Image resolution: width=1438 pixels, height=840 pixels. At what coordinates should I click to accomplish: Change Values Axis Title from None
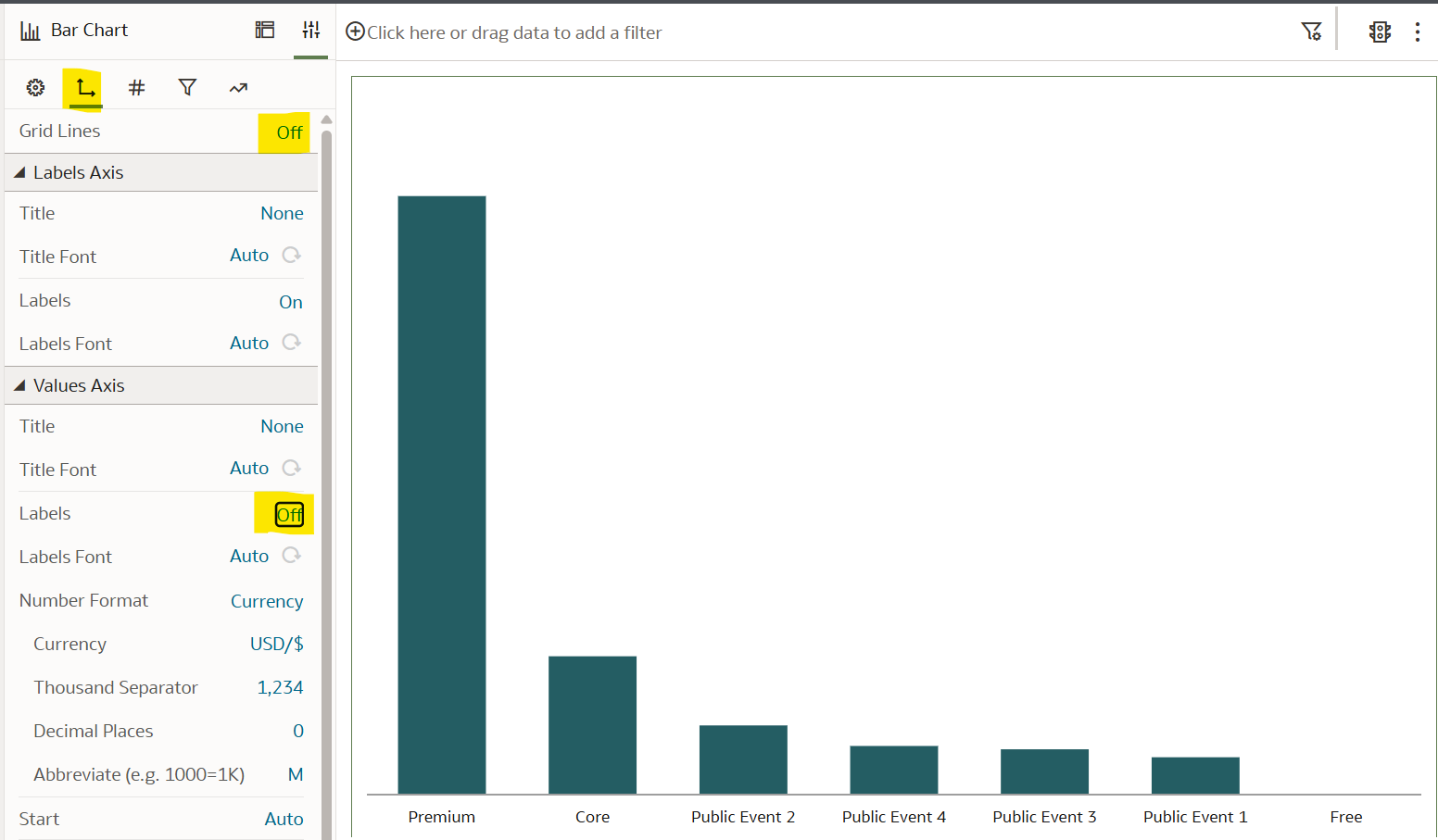click(282, 426)
